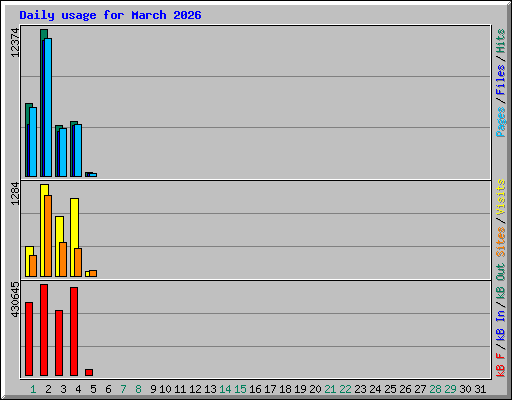Click green day 14 on the x-axis
Screen dimensions: 512x400
pyautogui.click(x=225, y=389)
